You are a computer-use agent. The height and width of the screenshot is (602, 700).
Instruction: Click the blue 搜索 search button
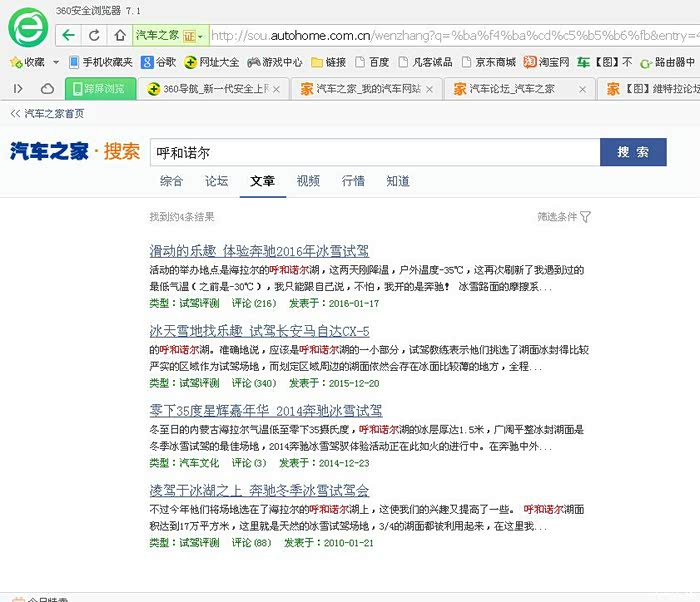pos(632,152)
